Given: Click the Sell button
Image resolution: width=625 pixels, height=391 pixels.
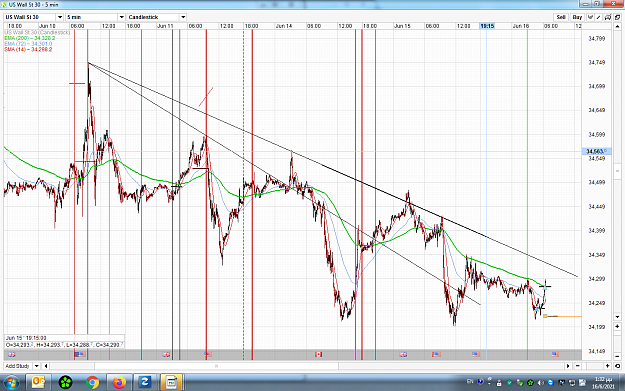Looking at the screenshot, I should point(561,17).
